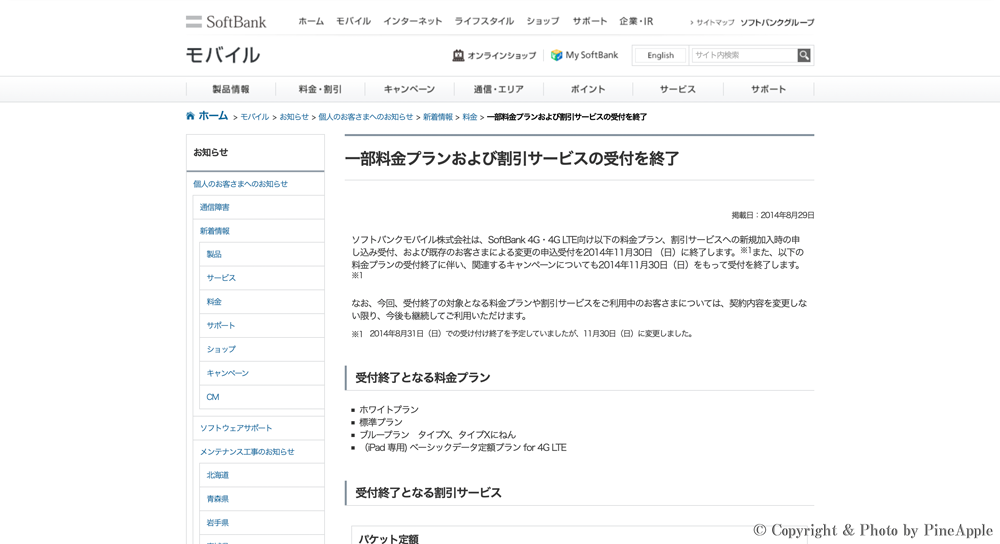This screenshot has height=544, width=1000.
Task: Open ライフスタイル in top menu
Action: click(483, 21)
